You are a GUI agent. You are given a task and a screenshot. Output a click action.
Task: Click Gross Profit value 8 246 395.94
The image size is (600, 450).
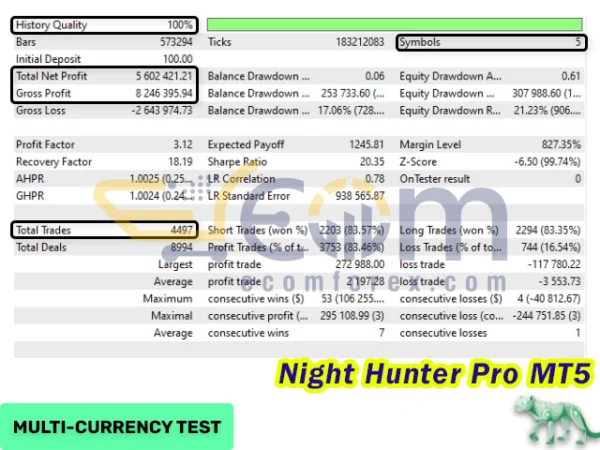(164, 93)
